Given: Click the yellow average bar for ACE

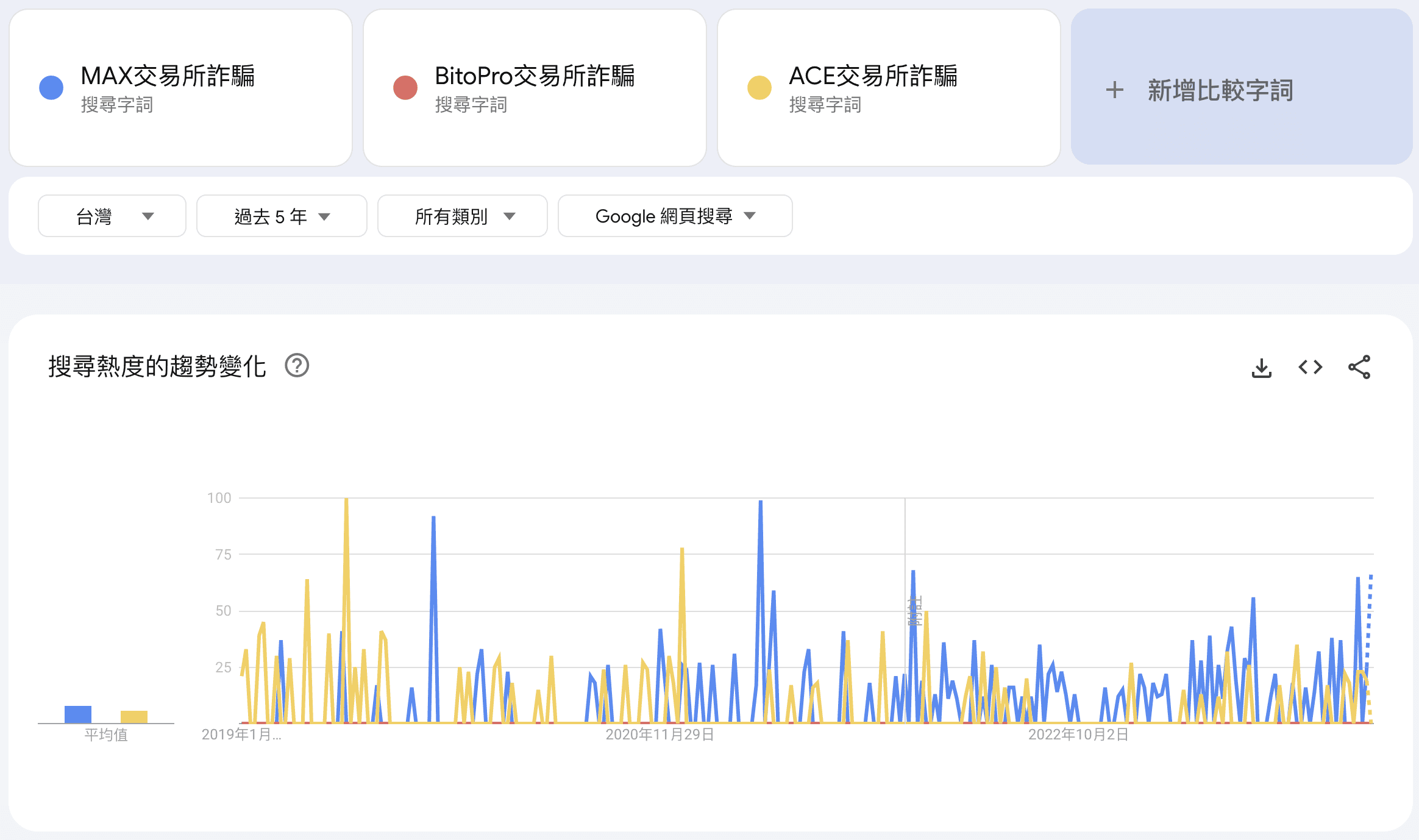Looking at the screenshot, I should (134, 717).
